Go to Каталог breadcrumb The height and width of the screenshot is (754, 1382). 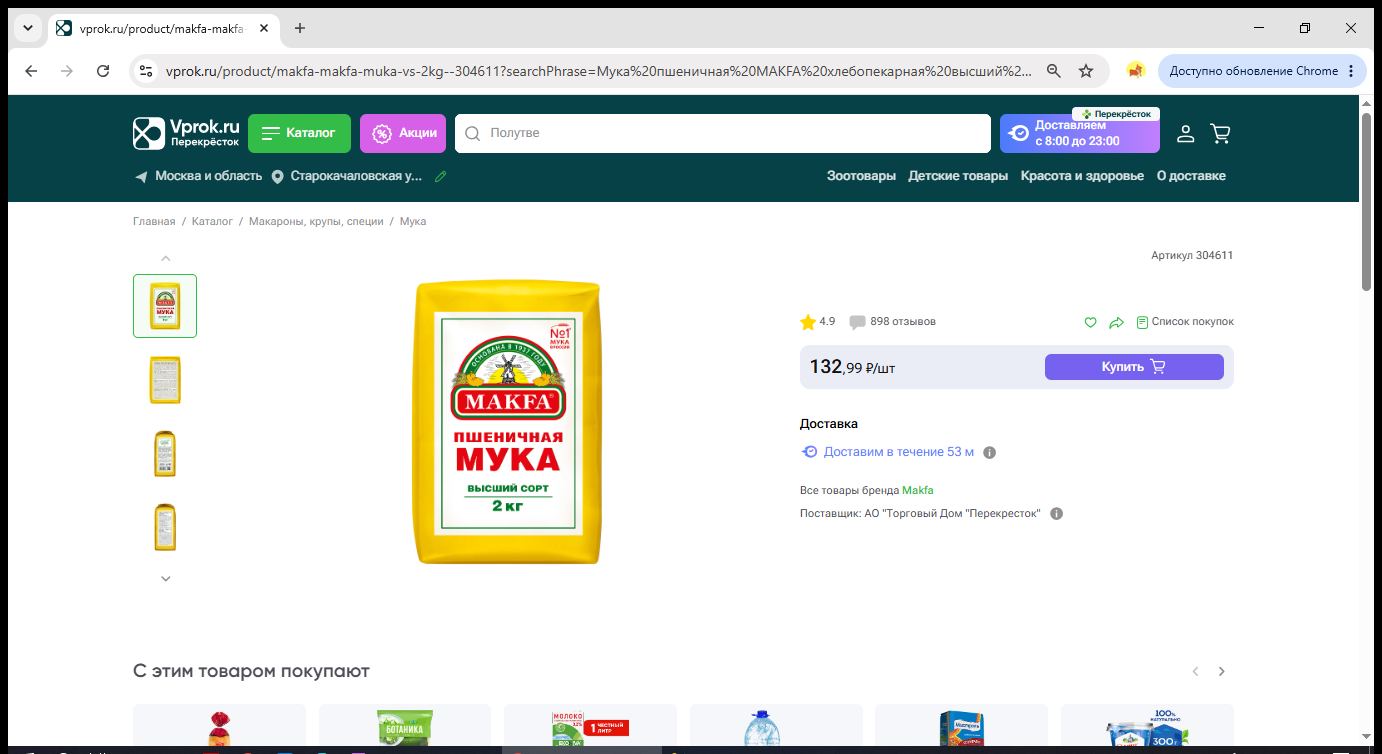pyautogui.click(x=212, y=221)
